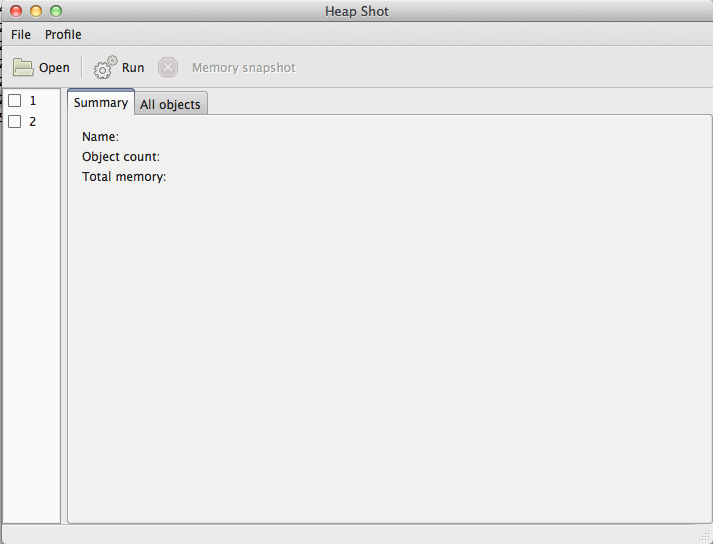Switch to the All objects tab
The image size is (713, 544).
pos(170,104)
